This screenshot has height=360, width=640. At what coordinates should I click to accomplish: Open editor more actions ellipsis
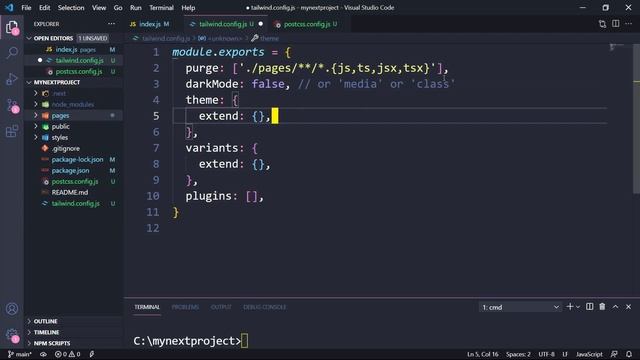tap(629, 24)
